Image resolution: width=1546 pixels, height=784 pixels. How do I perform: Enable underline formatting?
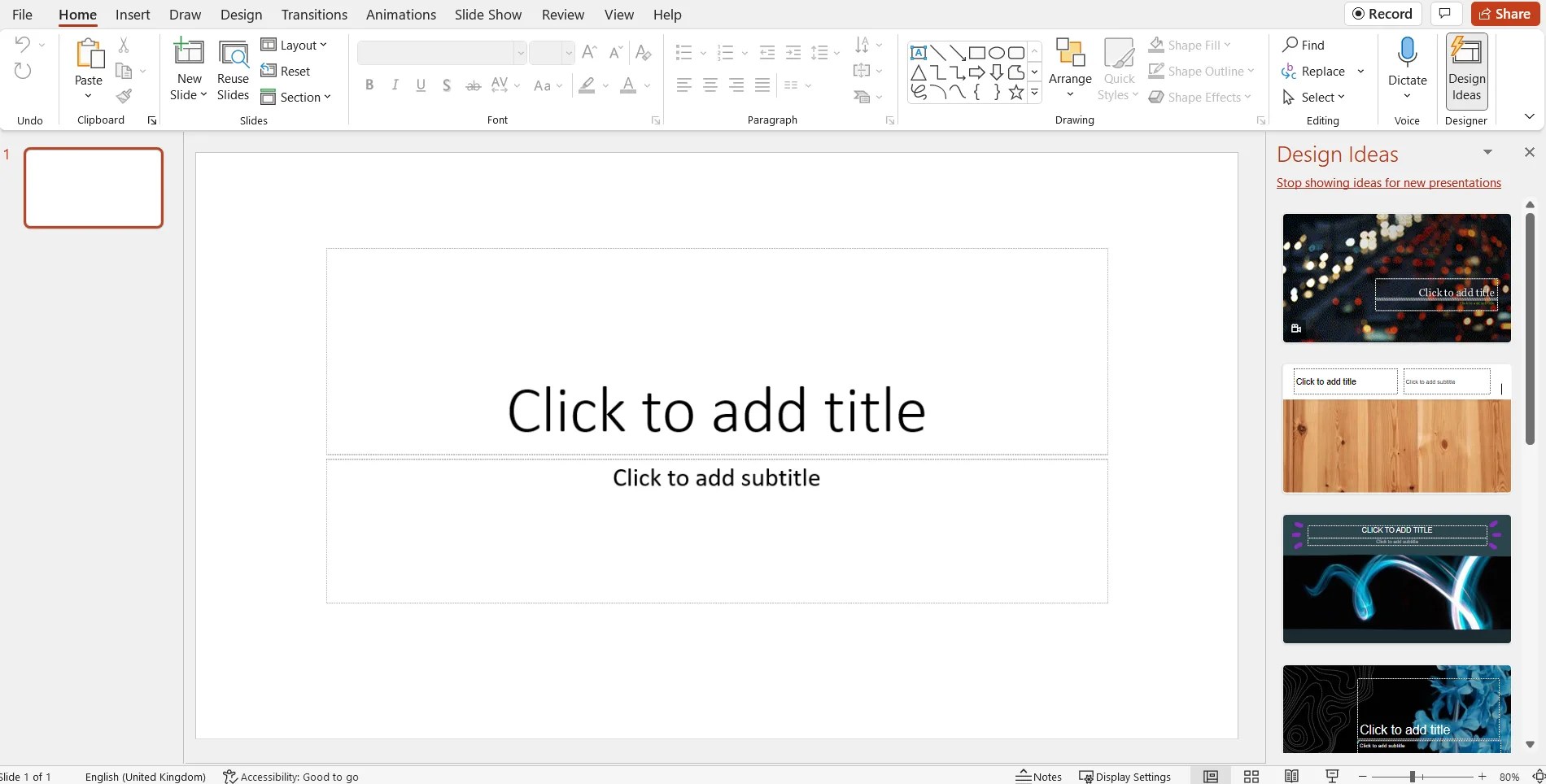coord(420,85)
